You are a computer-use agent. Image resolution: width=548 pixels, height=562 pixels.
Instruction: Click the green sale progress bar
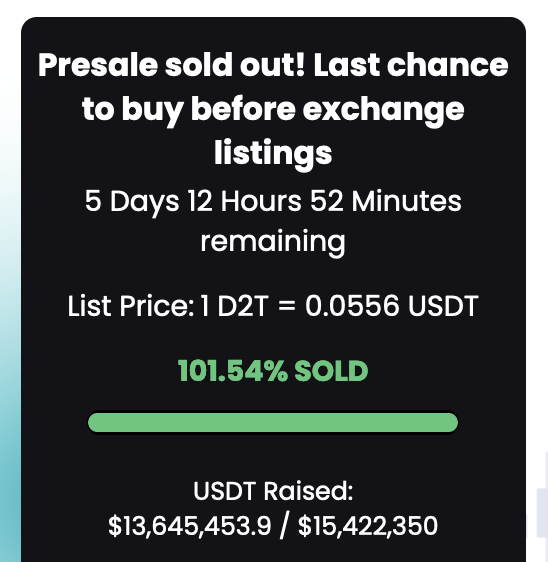tap(273, 422)
